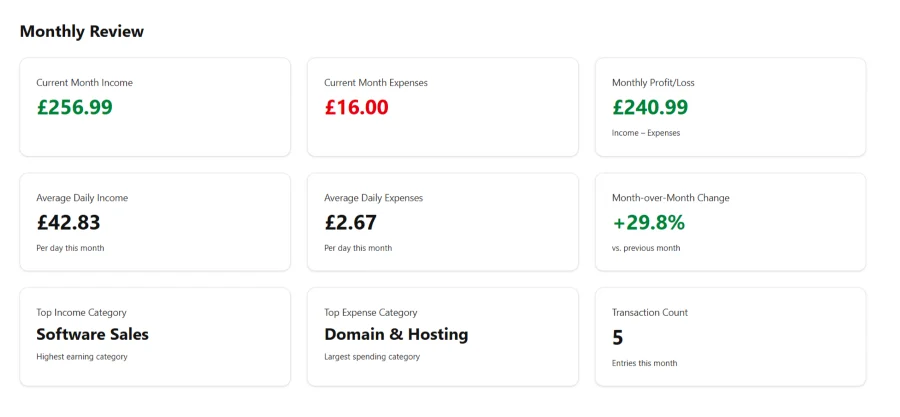
Task: Click the £42.83 daily income figure
Action: coord(68,223)
